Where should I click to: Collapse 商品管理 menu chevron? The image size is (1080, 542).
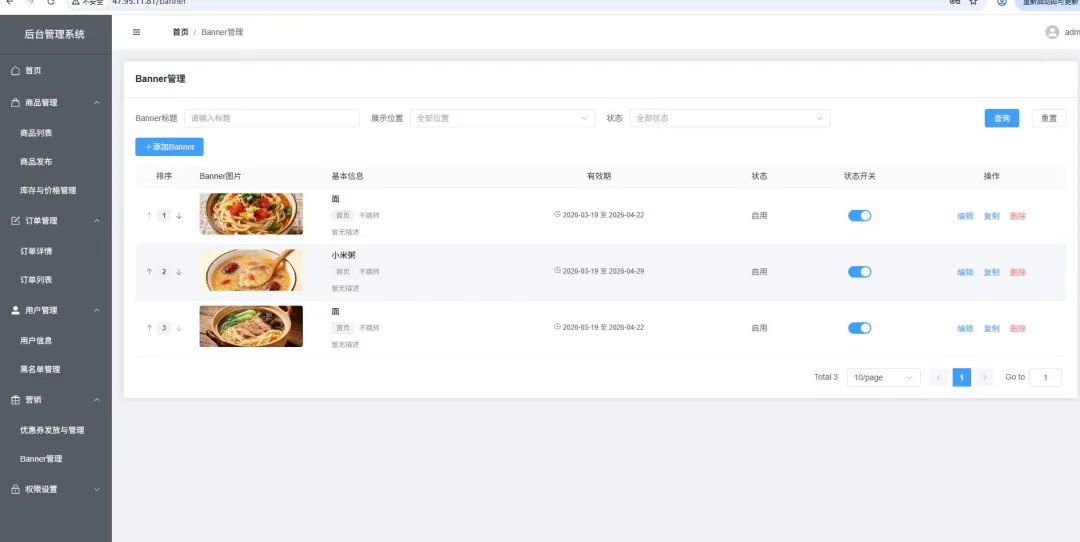(x=96, y=103)
